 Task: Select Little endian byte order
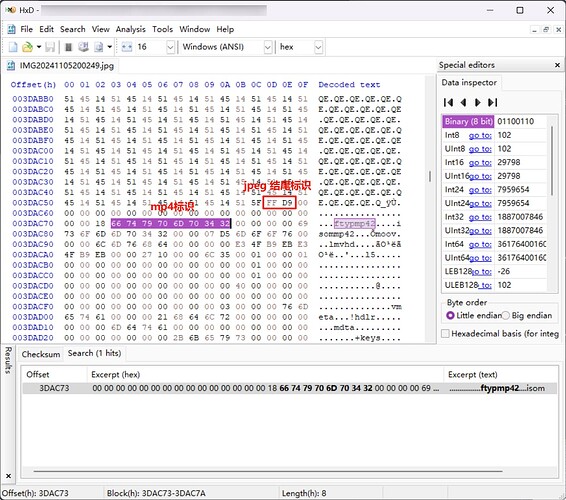[x=450, y=315]
